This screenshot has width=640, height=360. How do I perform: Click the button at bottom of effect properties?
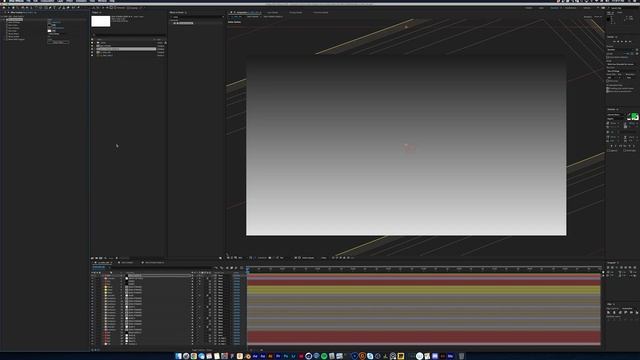coord(58,42)
